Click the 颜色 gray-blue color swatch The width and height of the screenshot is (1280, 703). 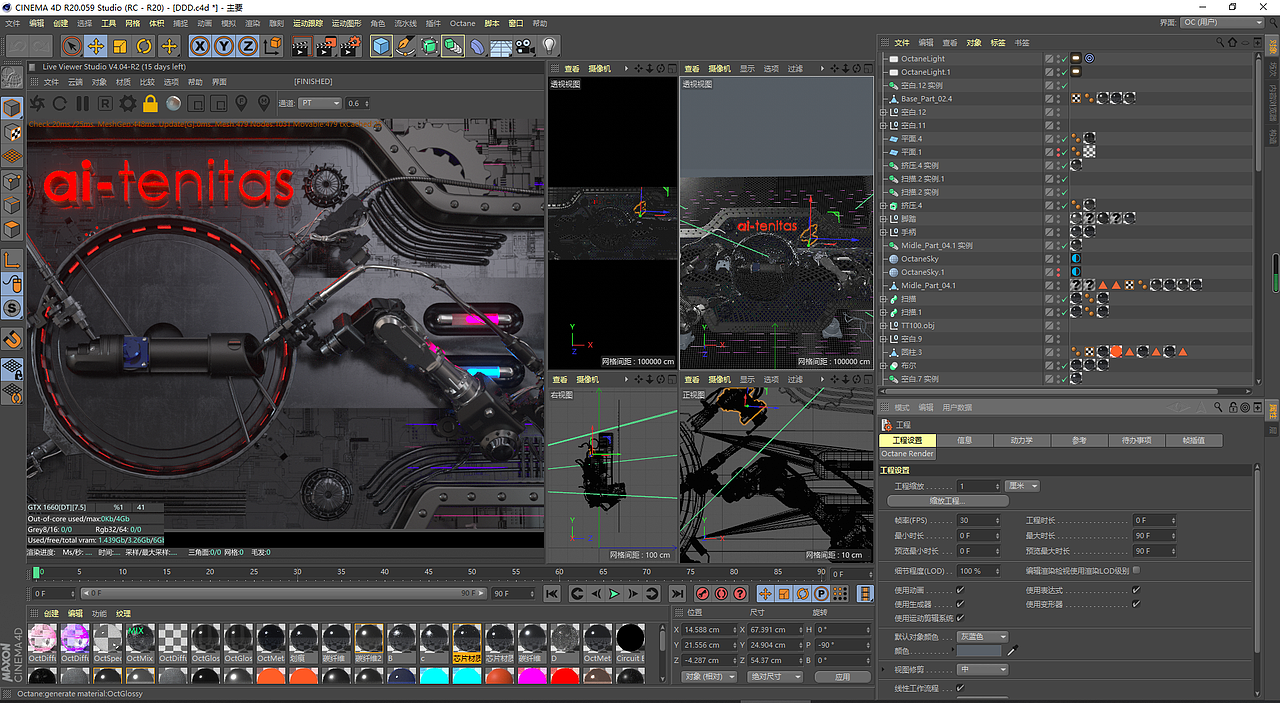[979, 650]
